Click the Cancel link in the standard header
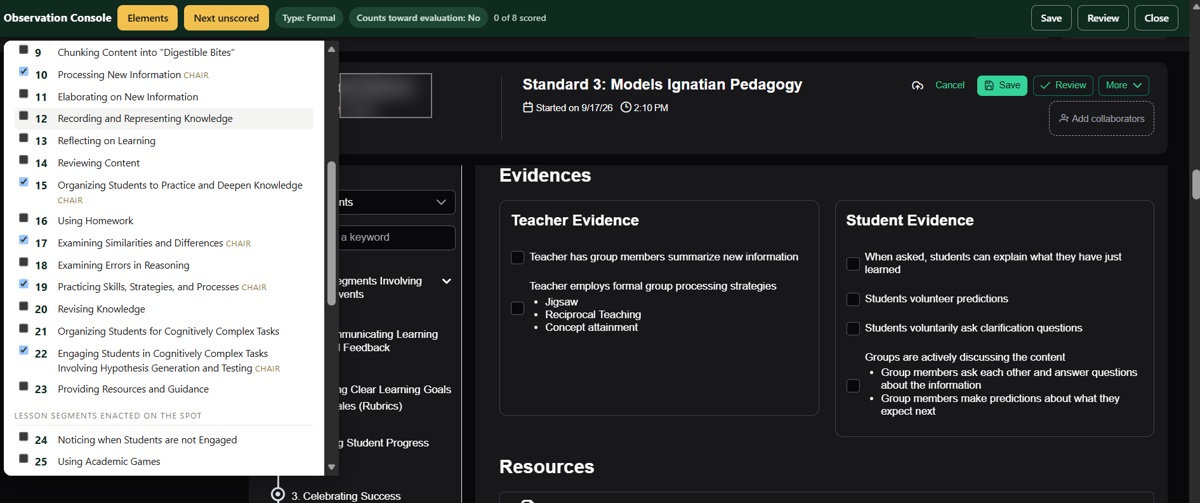This screenshot has height=503, width=1200. point(949,86)
